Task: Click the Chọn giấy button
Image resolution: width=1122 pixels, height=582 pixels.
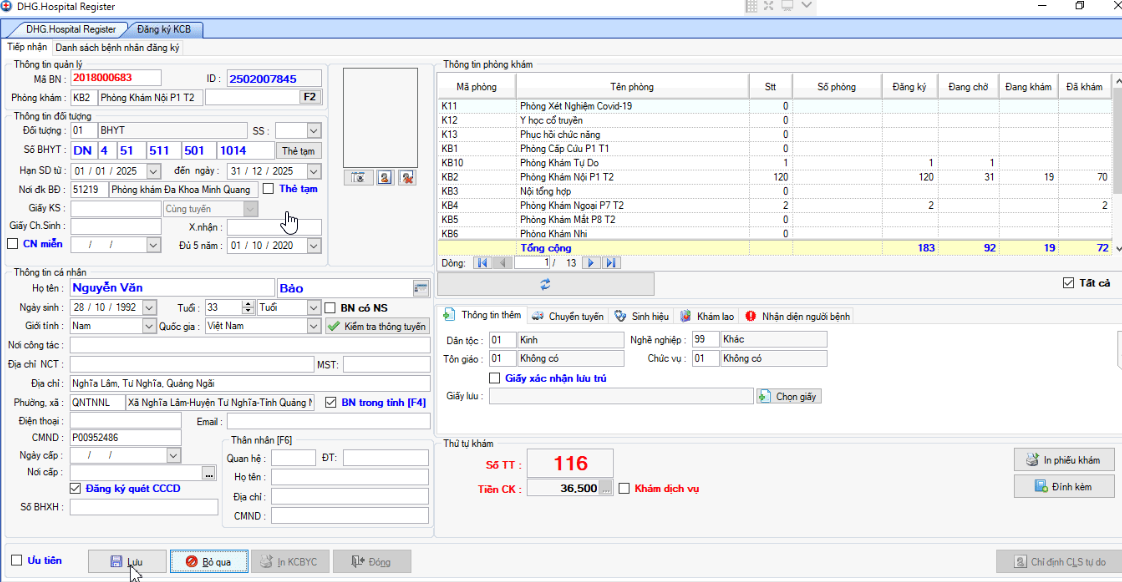Action: tap(789, 397)
